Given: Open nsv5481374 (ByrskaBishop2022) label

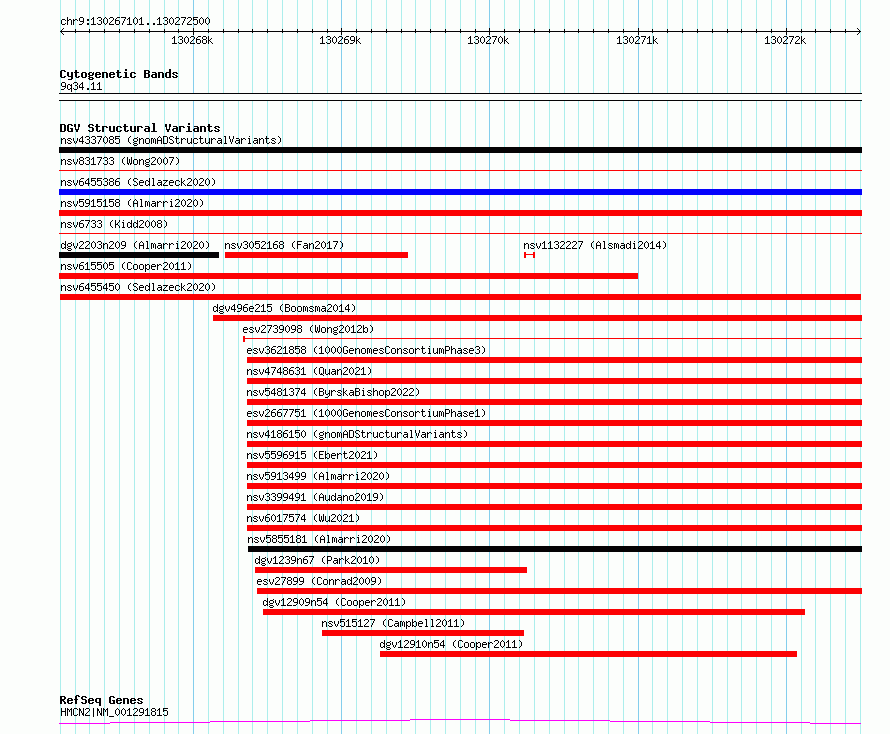Looking at the screenshot, I should tap(333, 392).
